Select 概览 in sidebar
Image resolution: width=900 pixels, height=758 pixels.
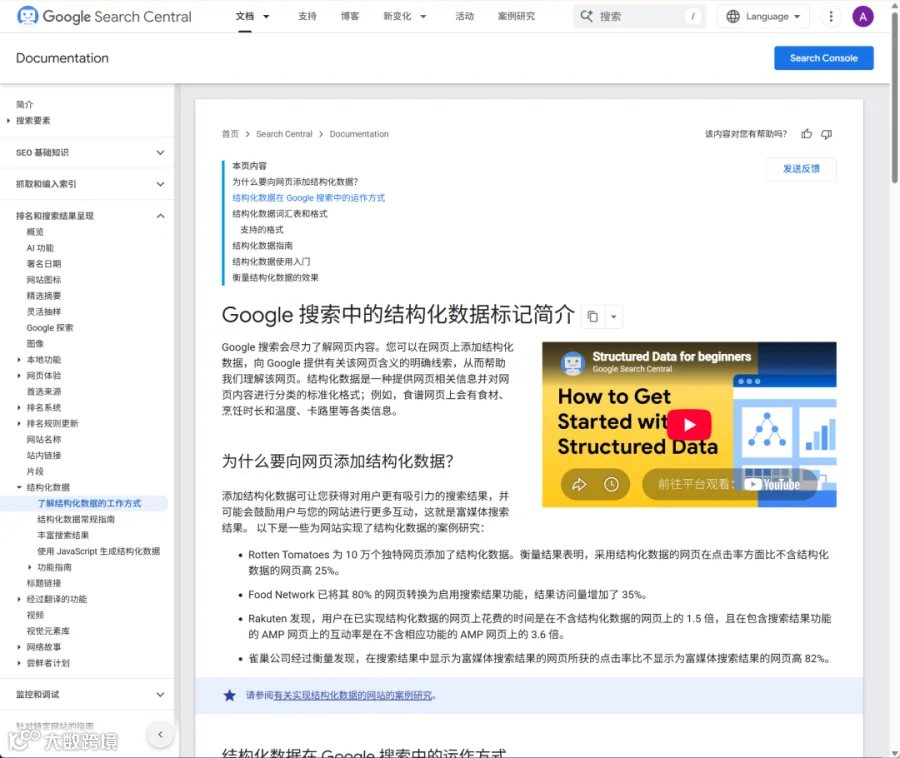pyautogui.click(x=35, y=232)
